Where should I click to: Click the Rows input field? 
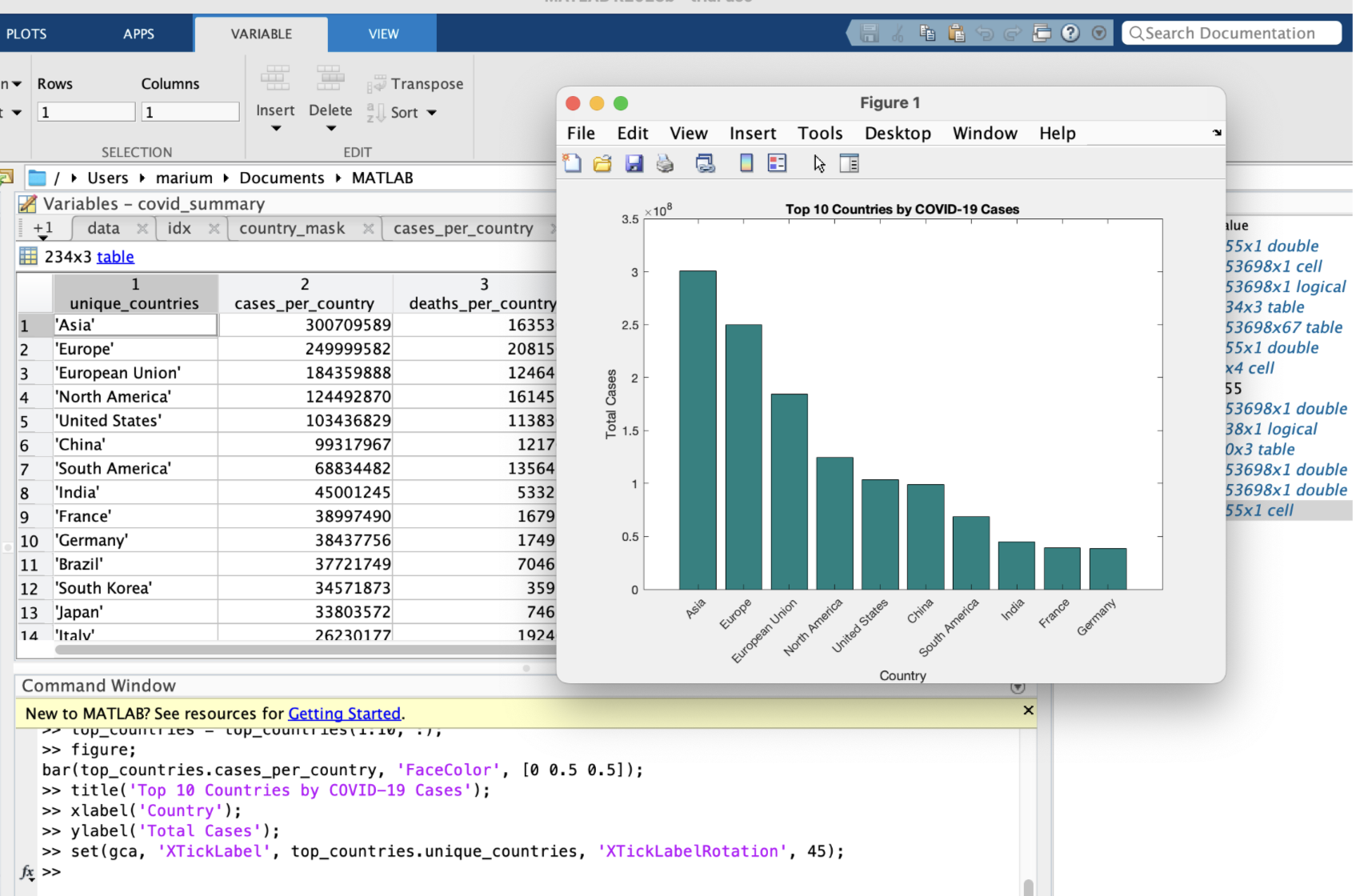click(x=86, y=112)
